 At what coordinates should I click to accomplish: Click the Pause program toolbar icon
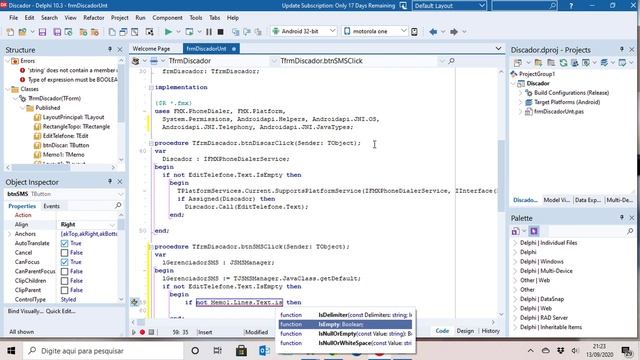(209, 31)
